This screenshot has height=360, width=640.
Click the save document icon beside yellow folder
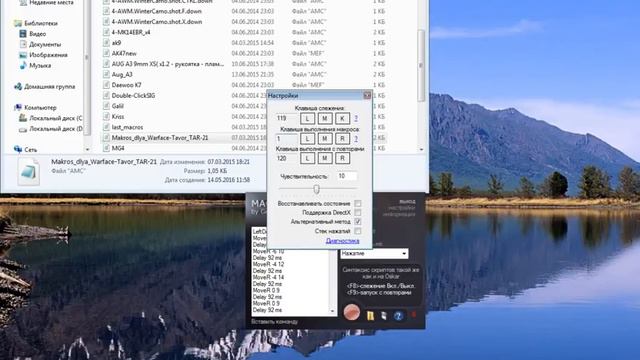point(384,315)
